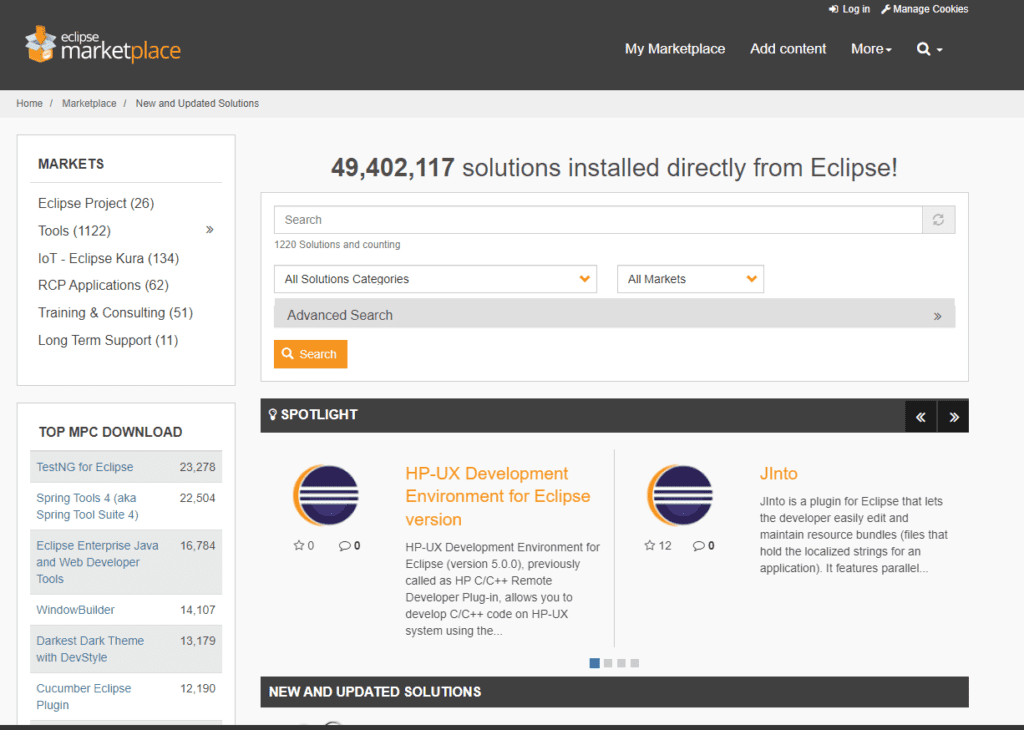Open Long Term Support (11) market
The image size is (1024, 730).
click(x=108, y=340)
